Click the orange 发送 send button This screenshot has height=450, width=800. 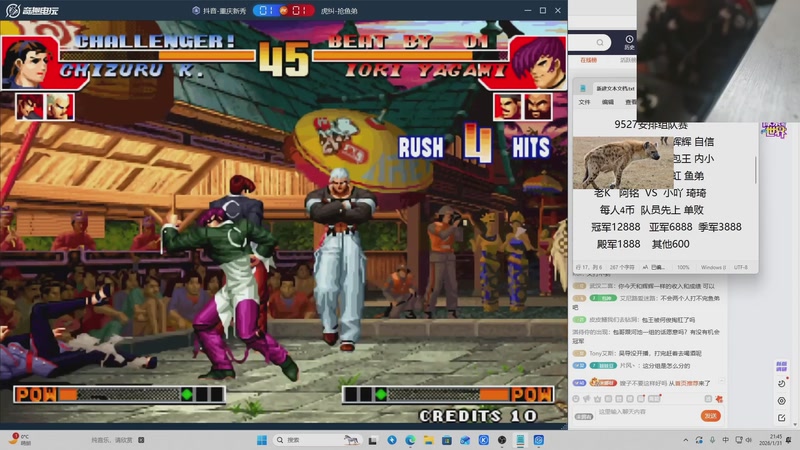click(710, 416)
